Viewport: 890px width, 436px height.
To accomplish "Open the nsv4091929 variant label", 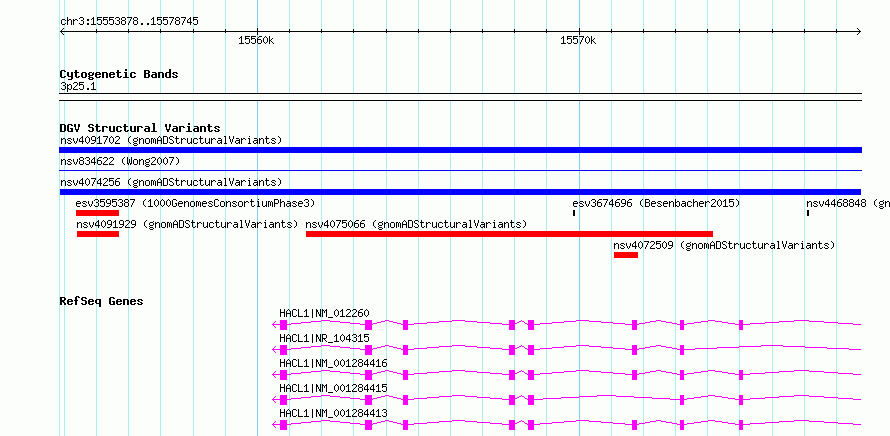I will pyautogui.click(x=187, y=224).
